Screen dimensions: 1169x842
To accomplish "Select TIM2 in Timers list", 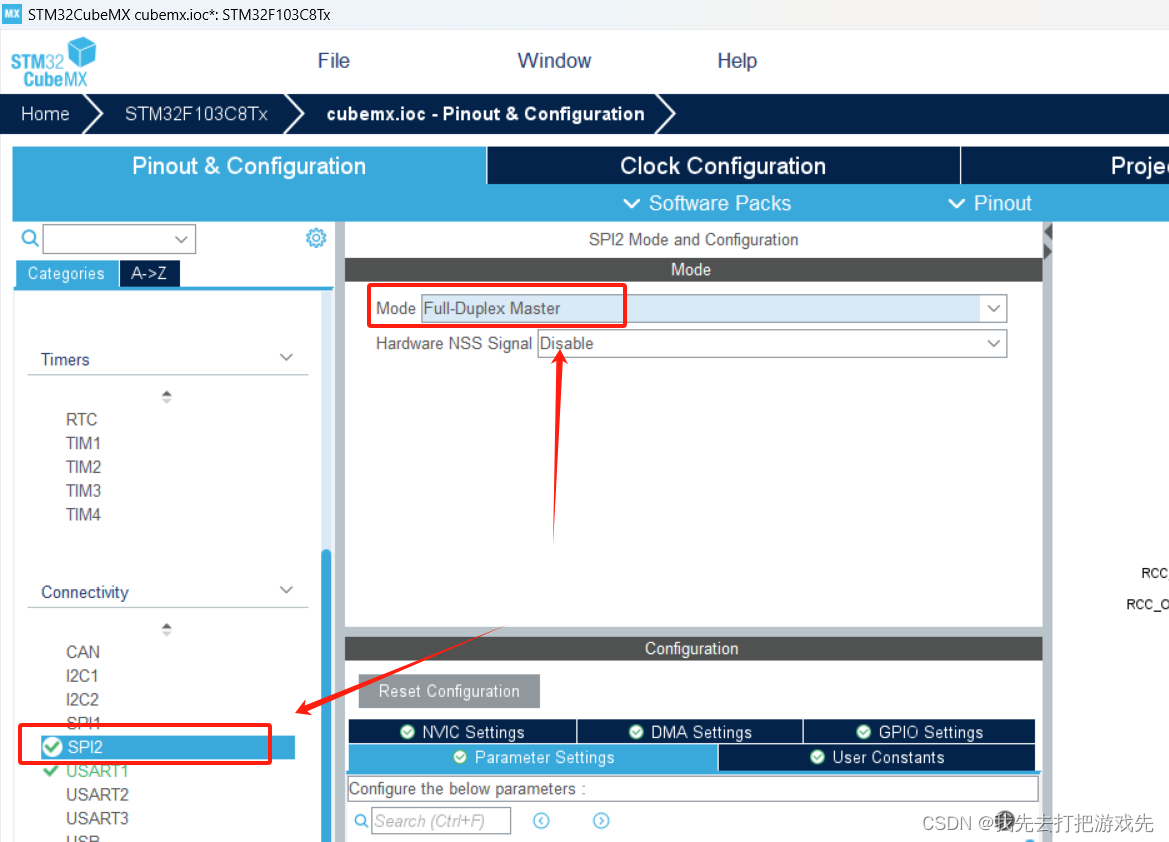I will point(83,467).
